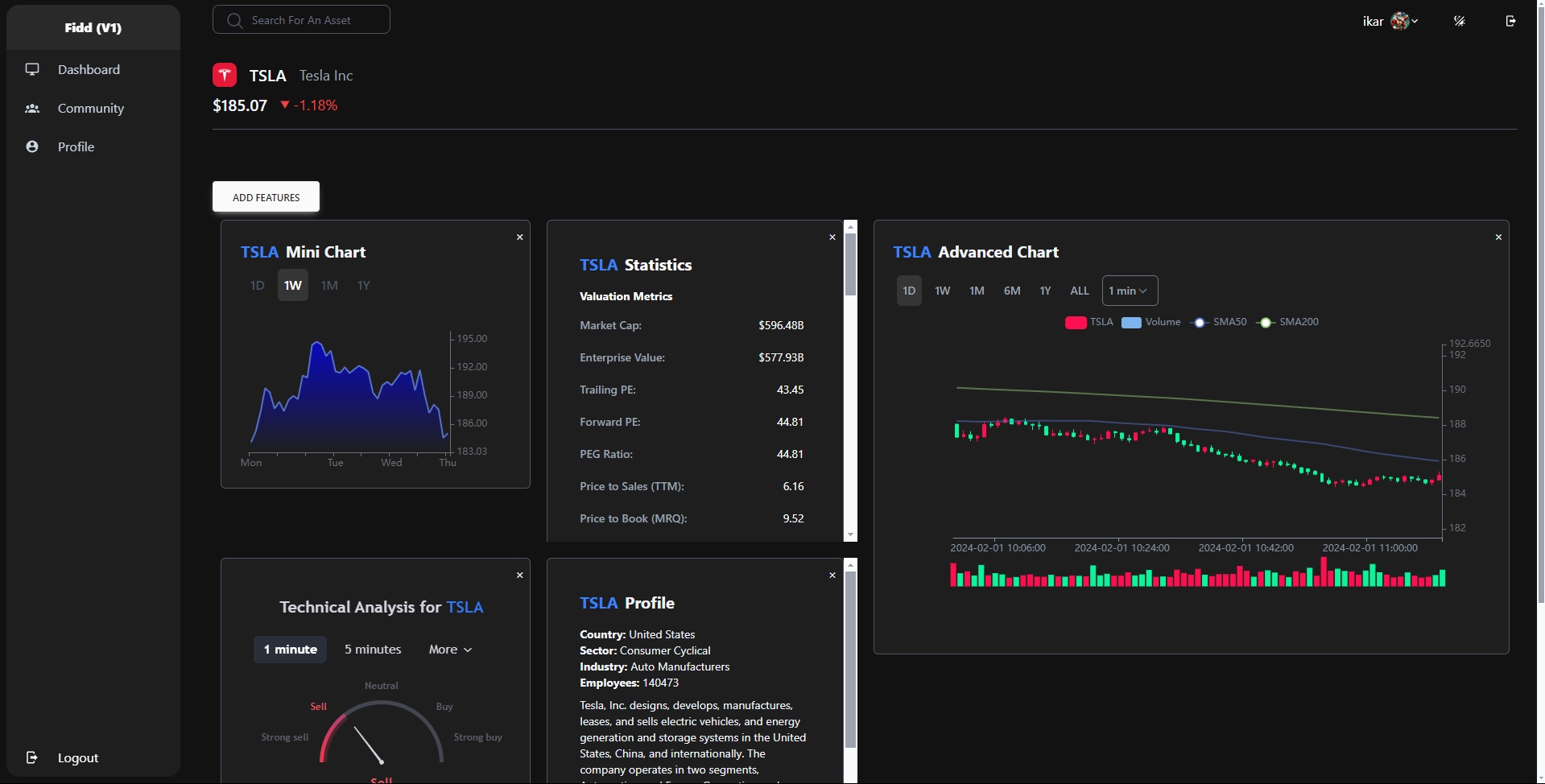Click the 2024-02-01 10:24:00 axis label

1122,548
